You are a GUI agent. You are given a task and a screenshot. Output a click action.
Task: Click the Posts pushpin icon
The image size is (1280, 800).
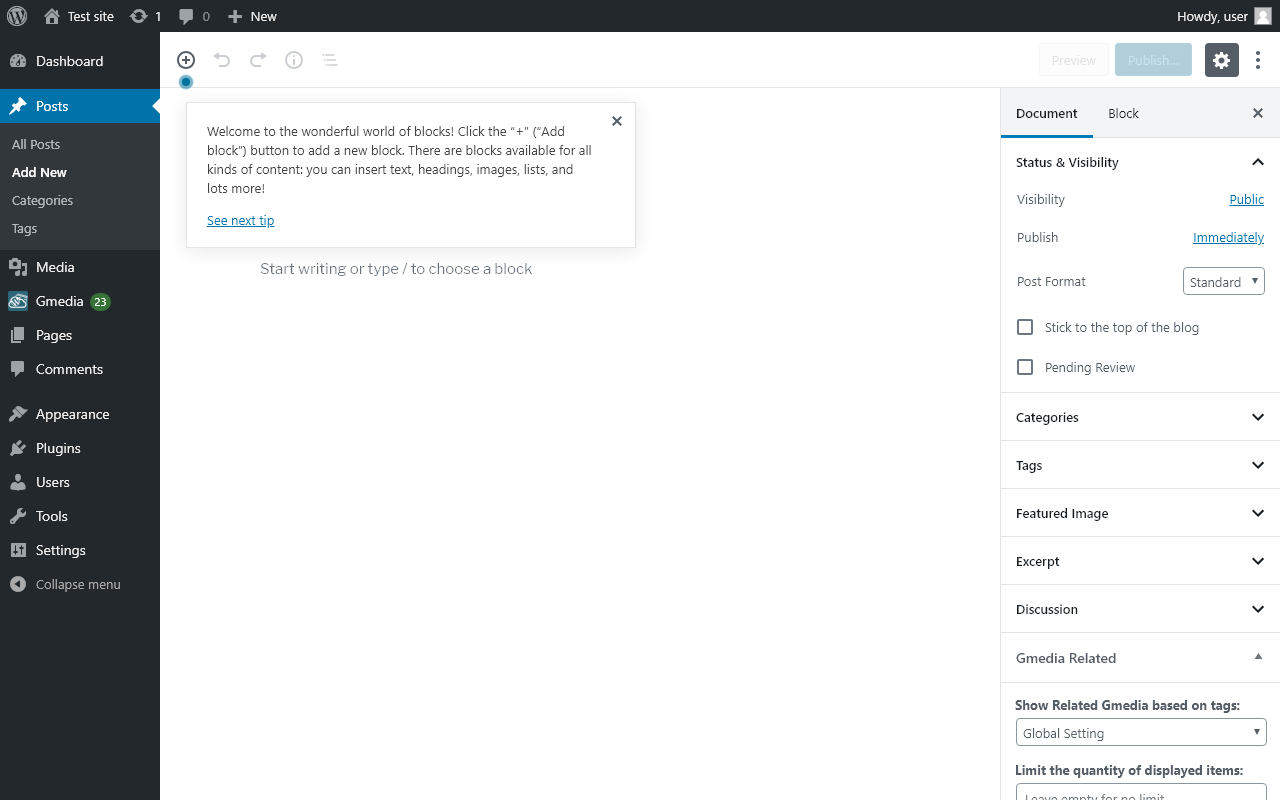tap(18, 106)
